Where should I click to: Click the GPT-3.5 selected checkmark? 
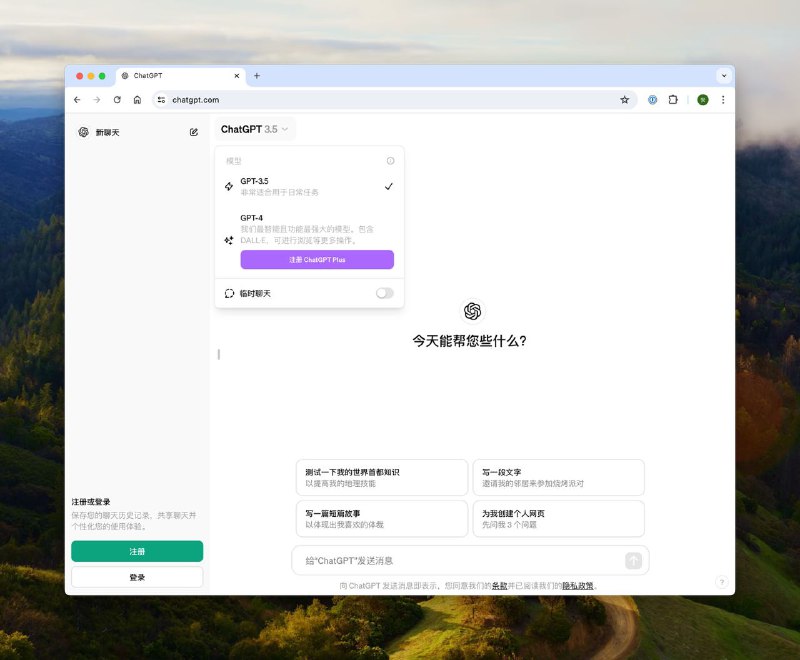tap(389, 187)
